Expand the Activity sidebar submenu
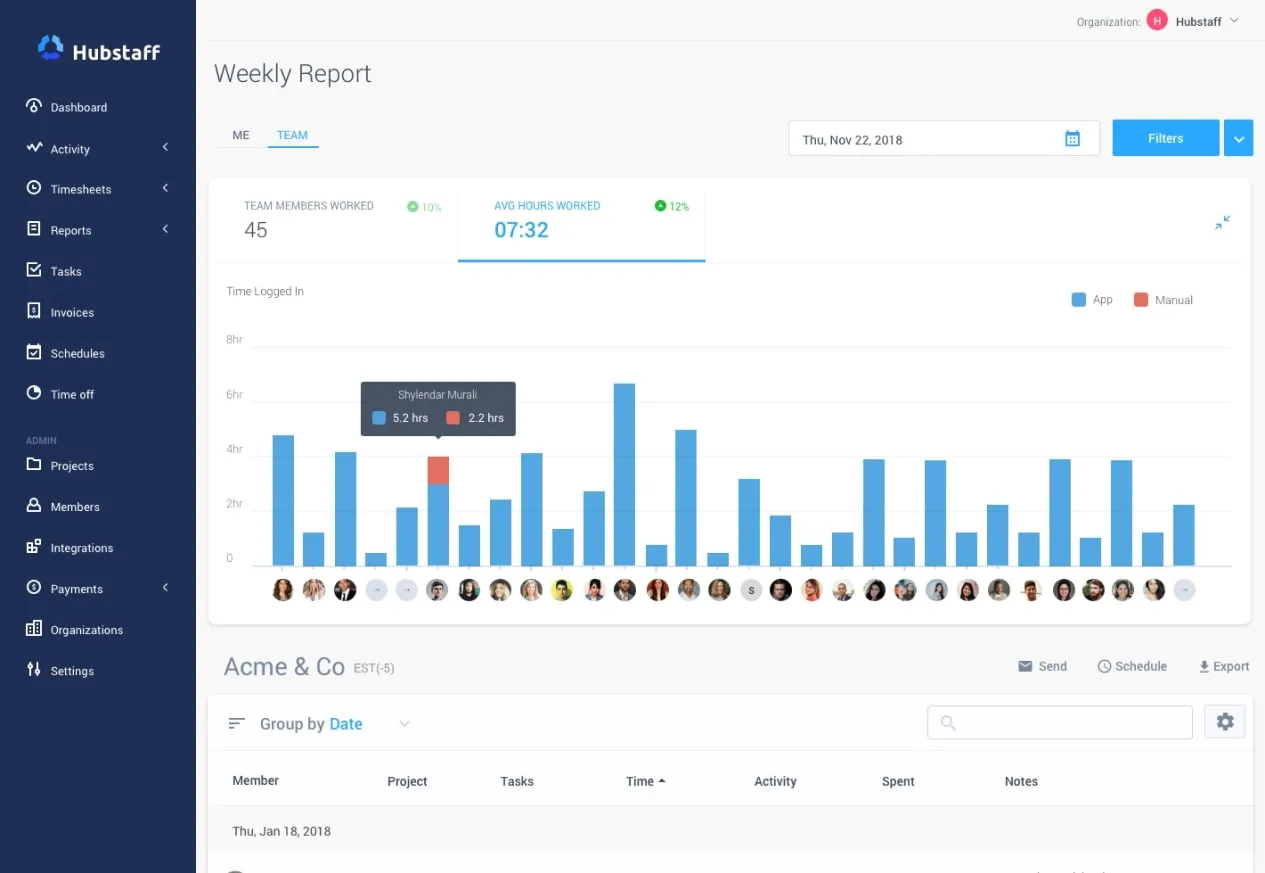The height and width of the screenshot is (873, 1265). pos(165,148)
